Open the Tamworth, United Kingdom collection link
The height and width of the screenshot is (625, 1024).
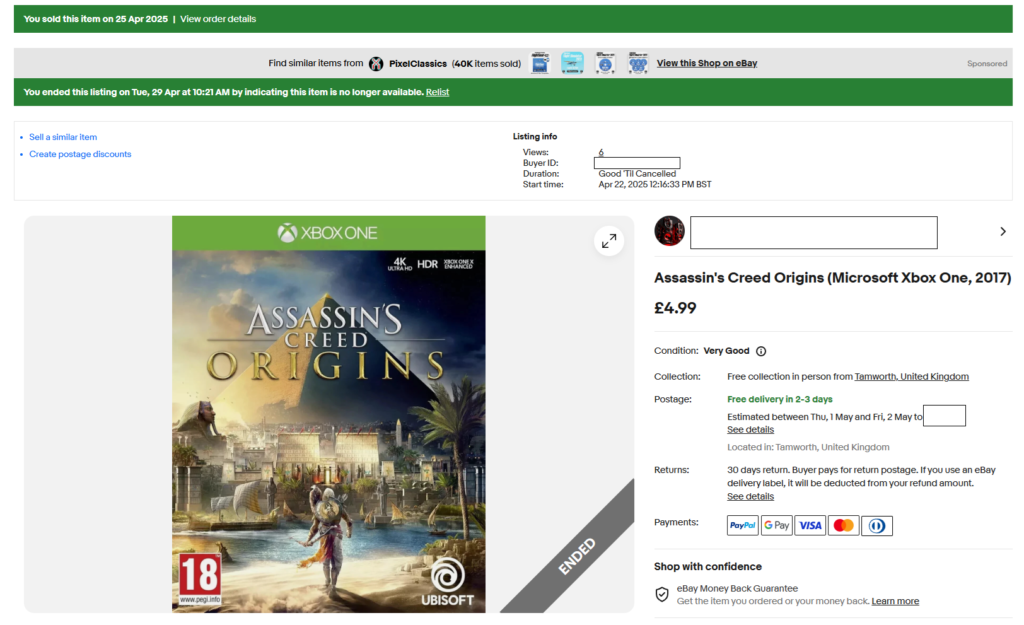912,377
